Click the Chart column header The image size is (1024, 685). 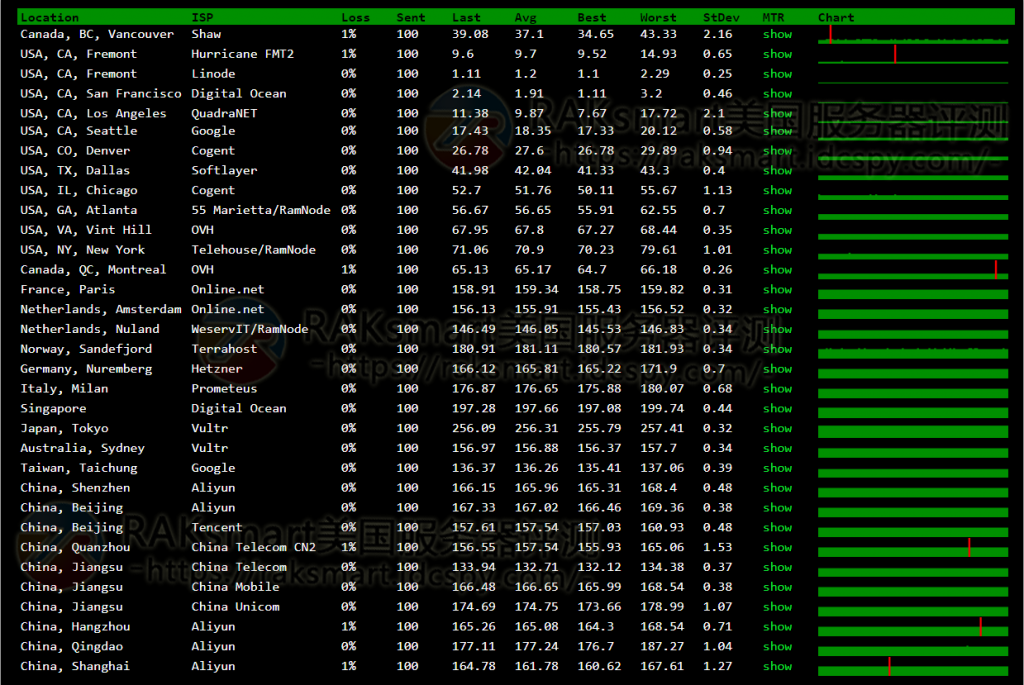coord(836,18)
